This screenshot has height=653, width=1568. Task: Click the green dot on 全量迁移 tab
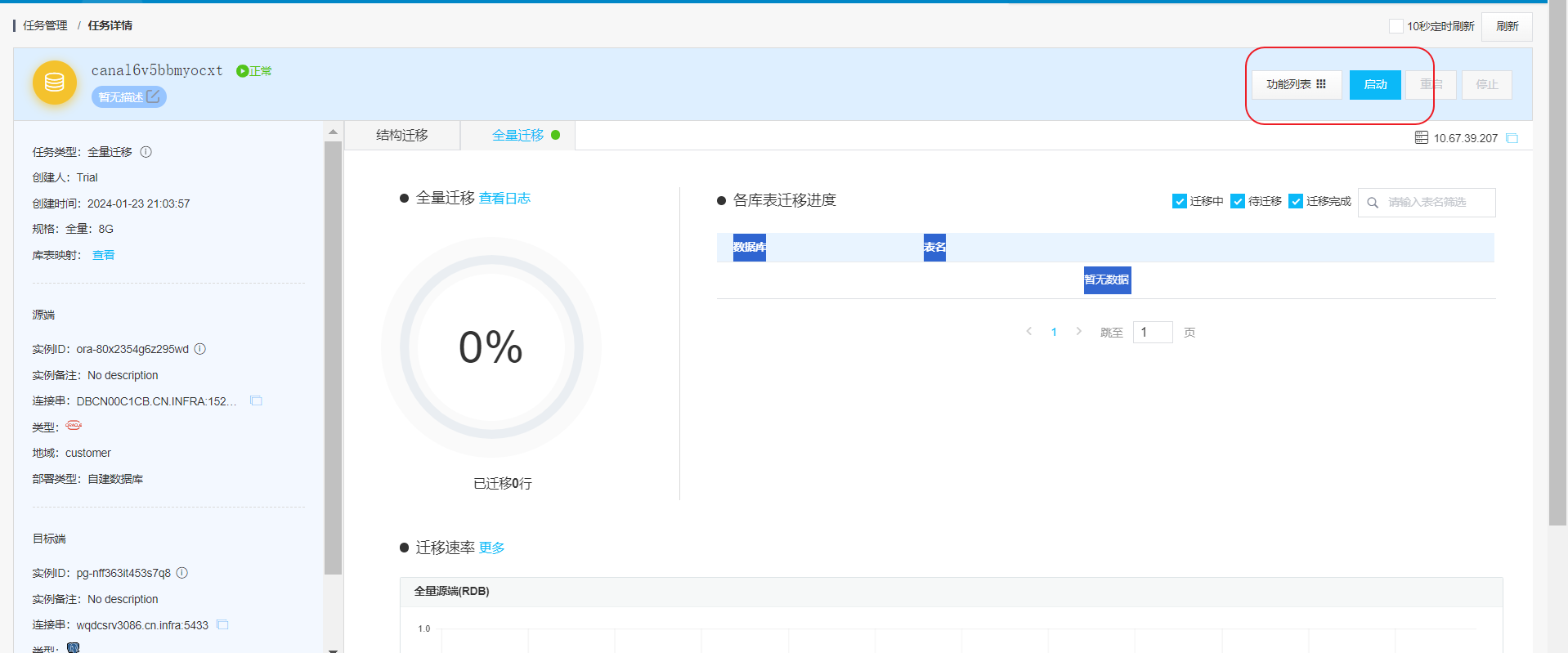(x=556, y=136)
